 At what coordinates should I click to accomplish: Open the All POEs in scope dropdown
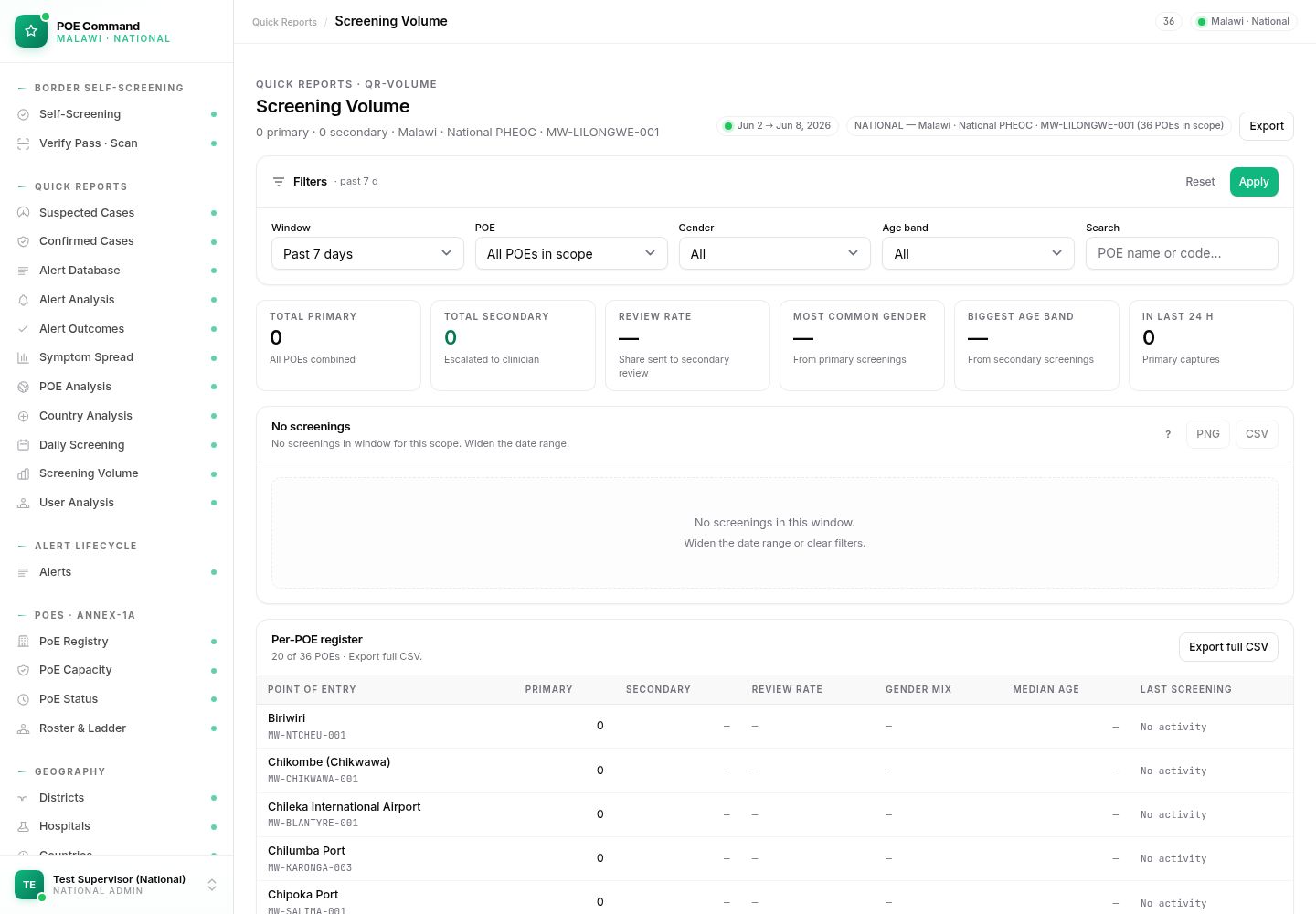(x=571, y=253)
